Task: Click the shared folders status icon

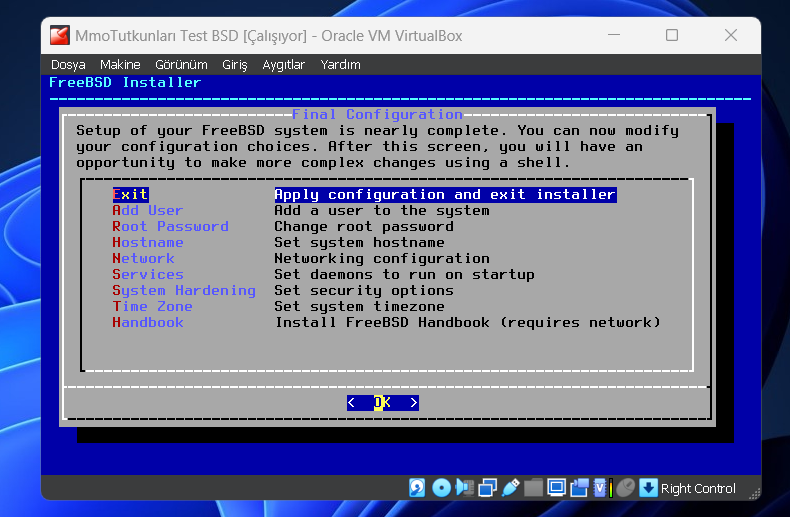Action: (533, 488)
